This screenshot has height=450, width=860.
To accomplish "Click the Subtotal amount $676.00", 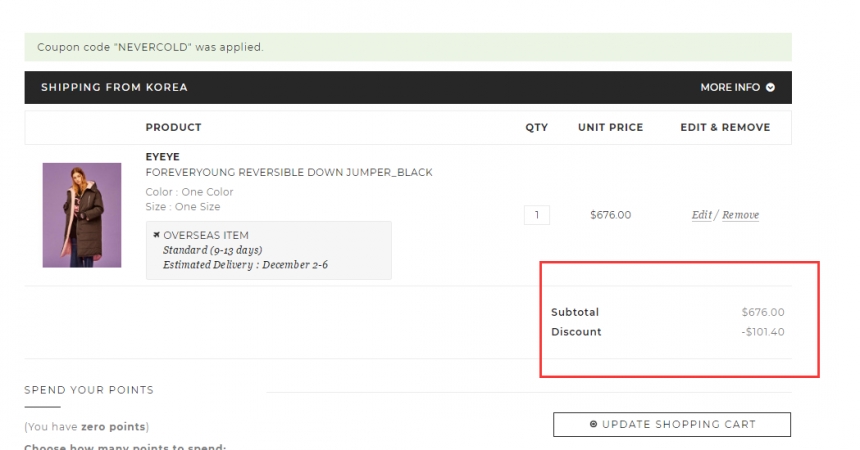I will (763, 312).
